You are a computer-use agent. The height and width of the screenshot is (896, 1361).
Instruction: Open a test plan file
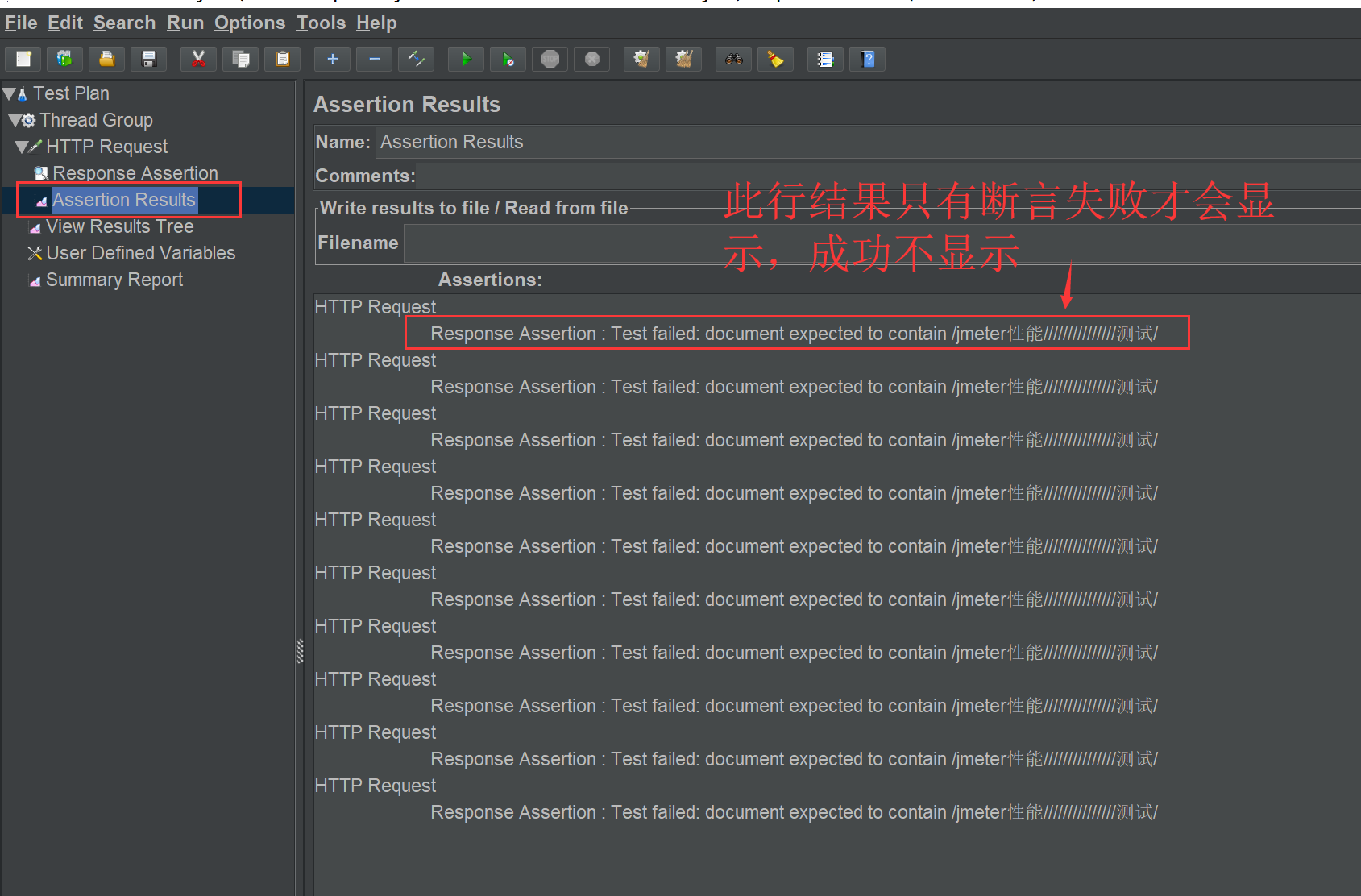pyautogui.click(x=106, y=59)
